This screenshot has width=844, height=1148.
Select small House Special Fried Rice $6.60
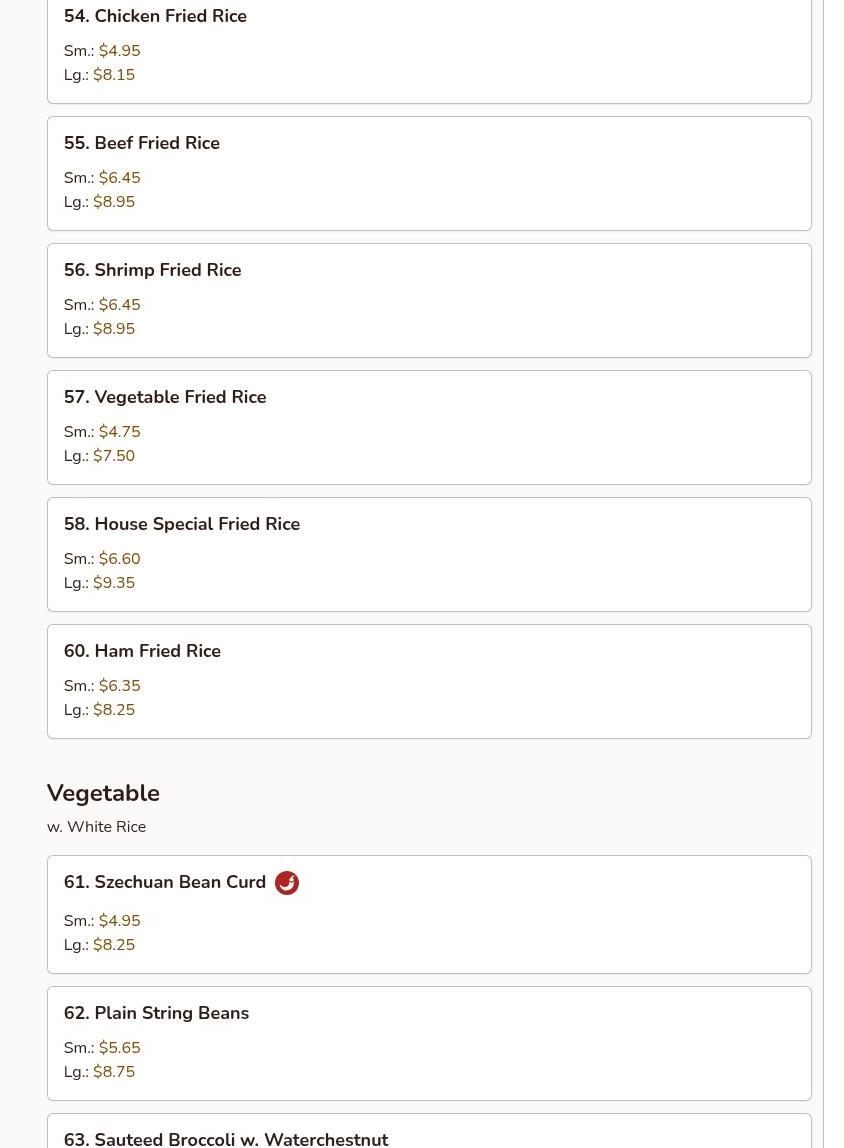pos(119,559)
